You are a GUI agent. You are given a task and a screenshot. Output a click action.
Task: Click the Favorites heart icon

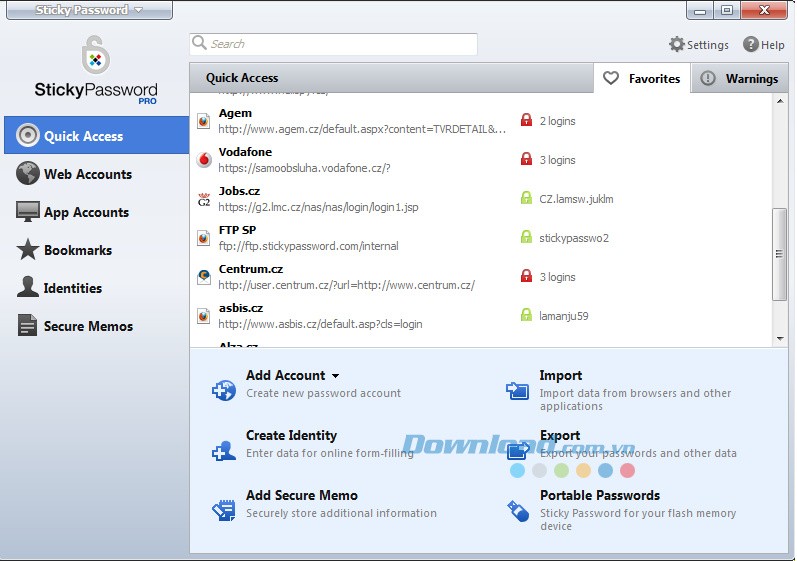[x=611, y=78]
